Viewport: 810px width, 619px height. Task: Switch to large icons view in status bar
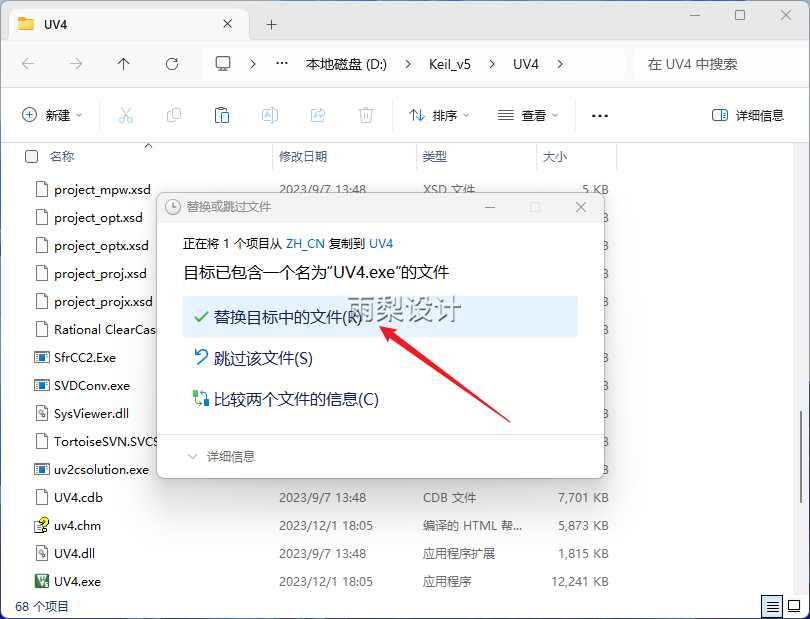click(x=793, y=606)
